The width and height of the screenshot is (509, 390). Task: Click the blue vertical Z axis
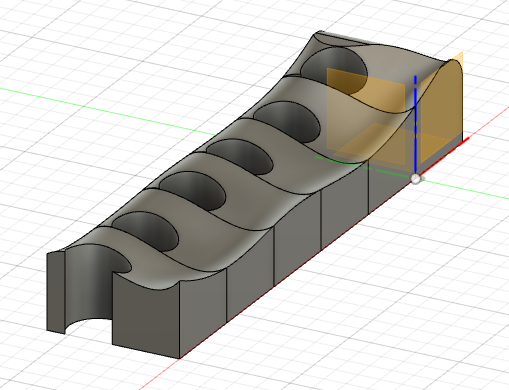click(415, 125)
